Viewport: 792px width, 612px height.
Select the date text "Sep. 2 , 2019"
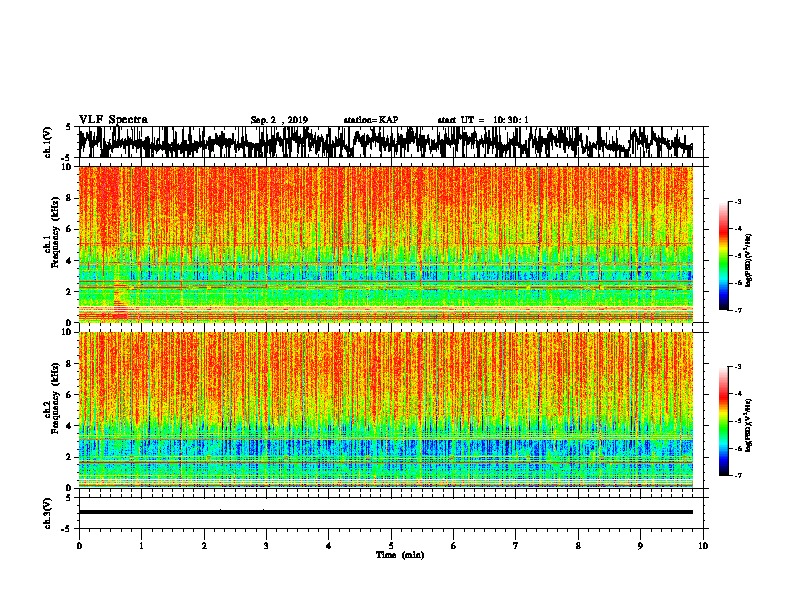279,120
